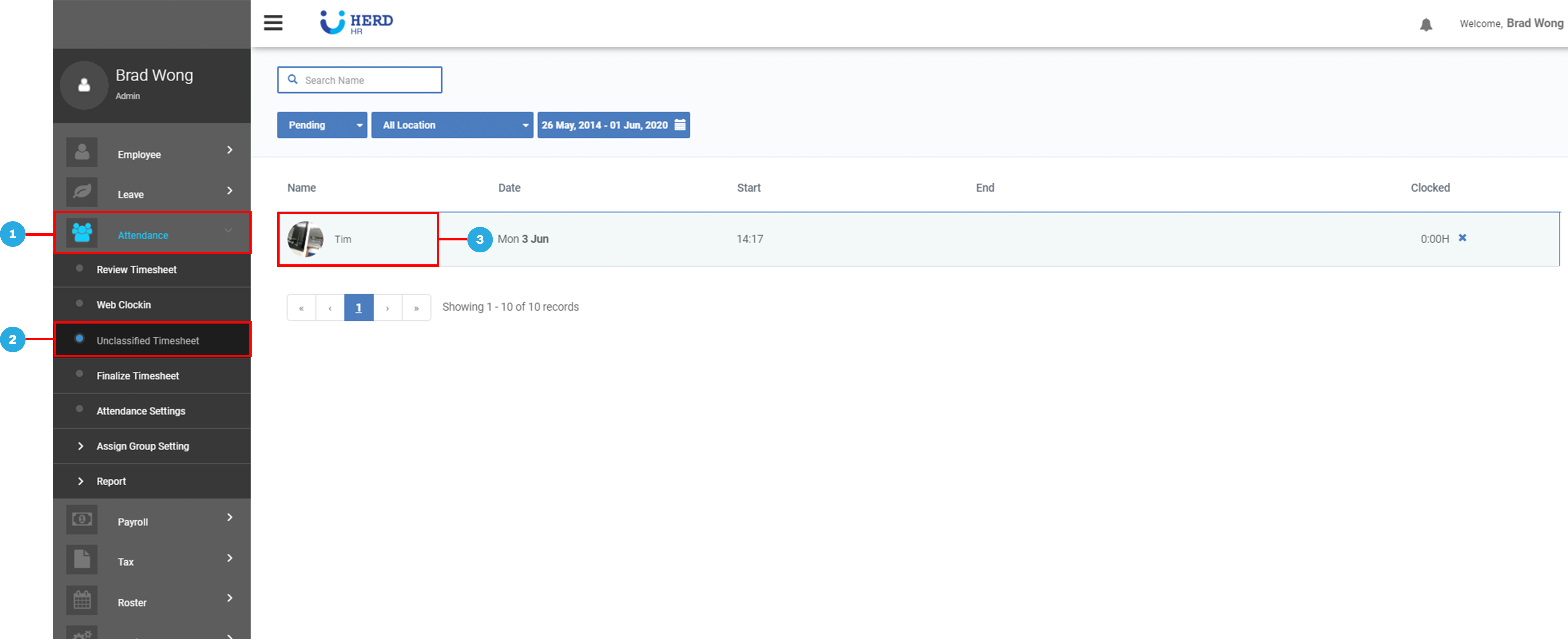Click the hamburger menu icon

pos(273,23)
